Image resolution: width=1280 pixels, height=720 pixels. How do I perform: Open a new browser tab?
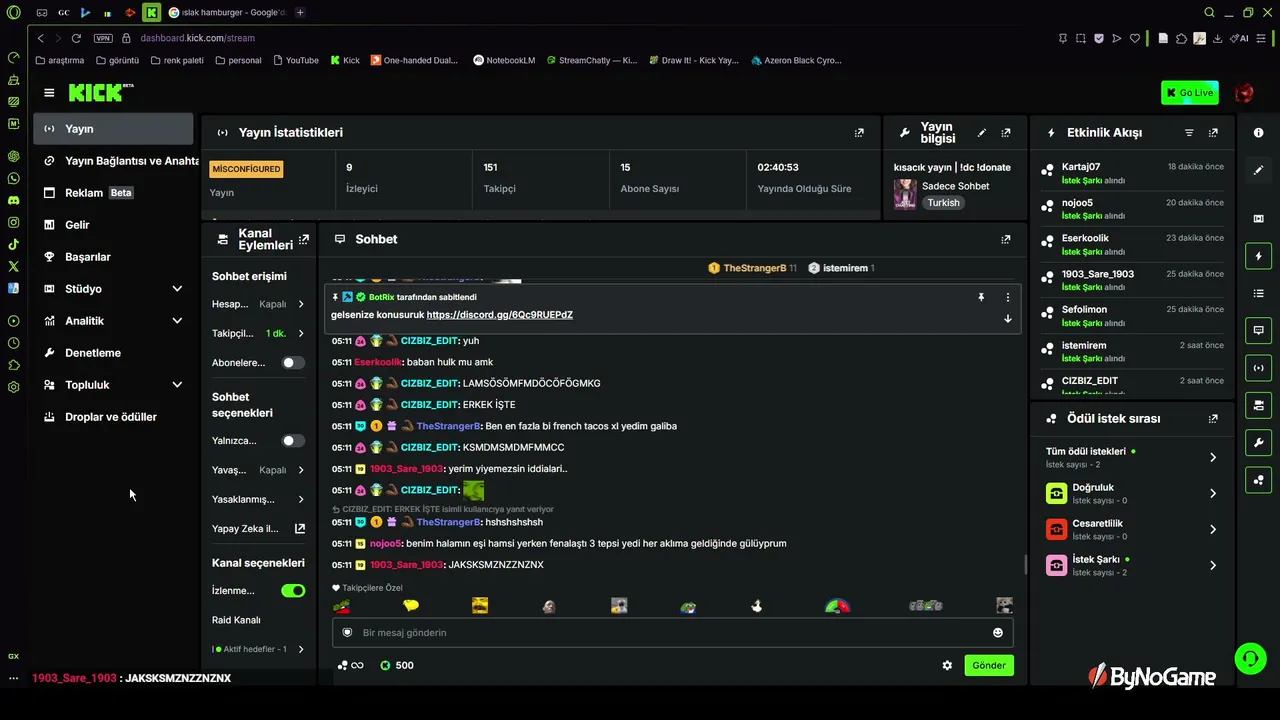coord(300,12)
